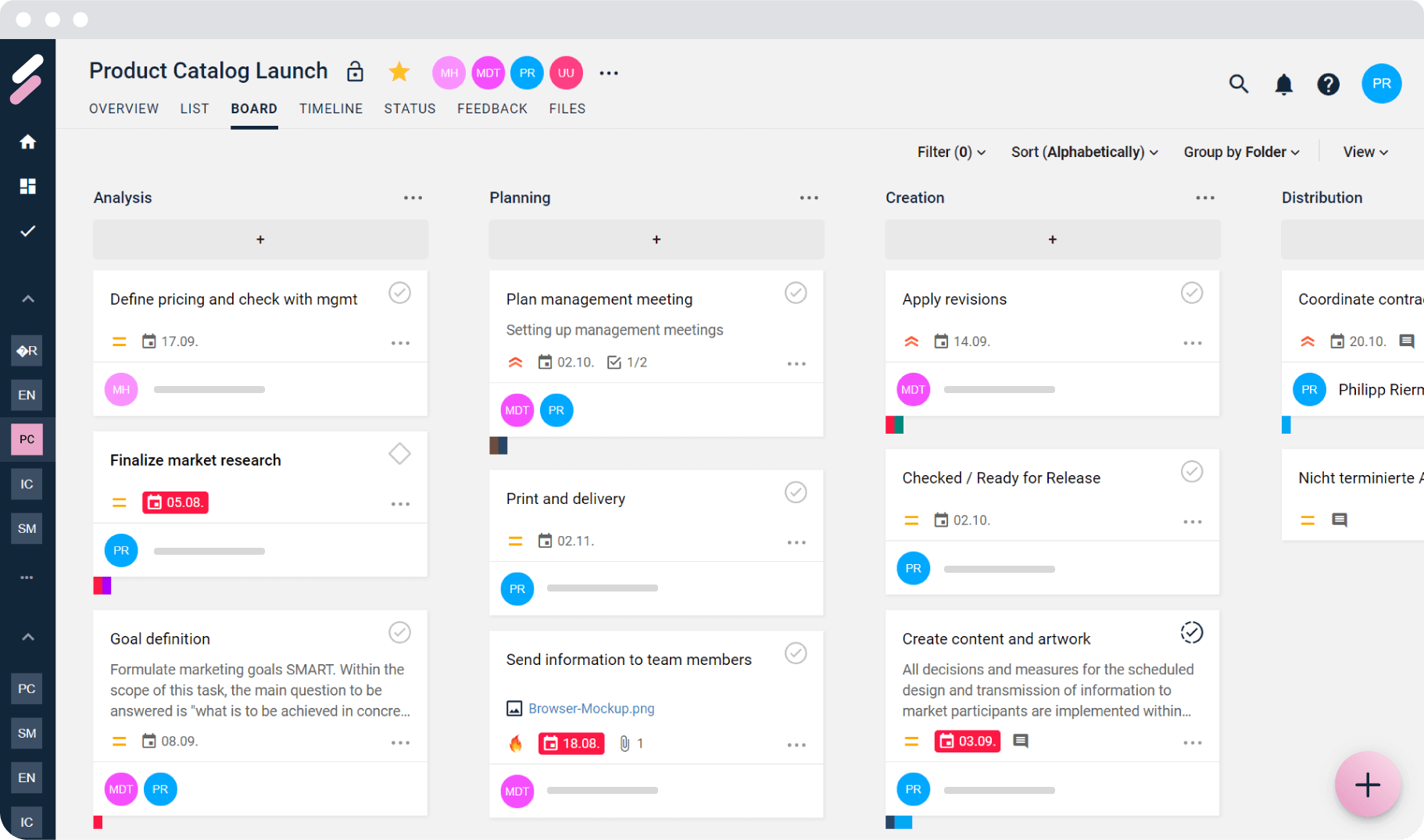Open notifications bell

click(1283, 84)
